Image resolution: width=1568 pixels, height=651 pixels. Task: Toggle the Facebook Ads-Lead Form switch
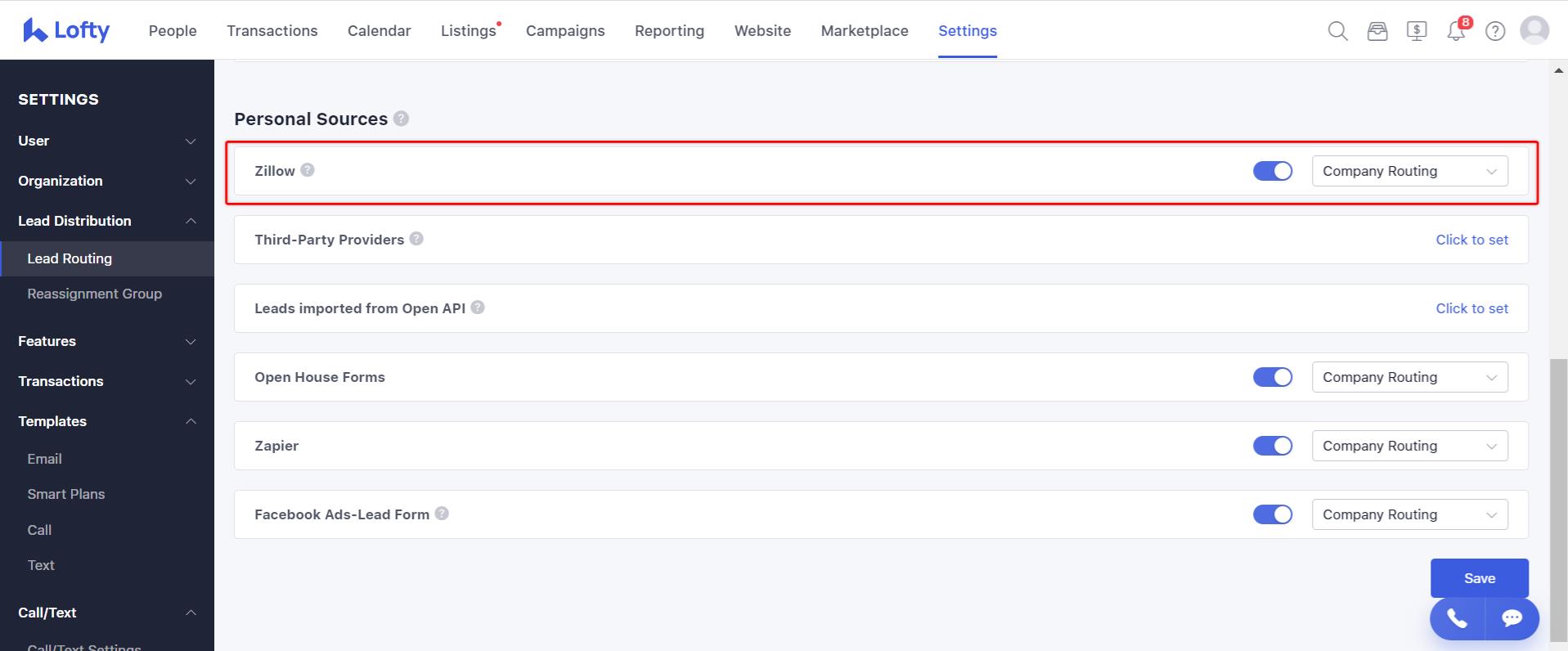coord(1273,514)
